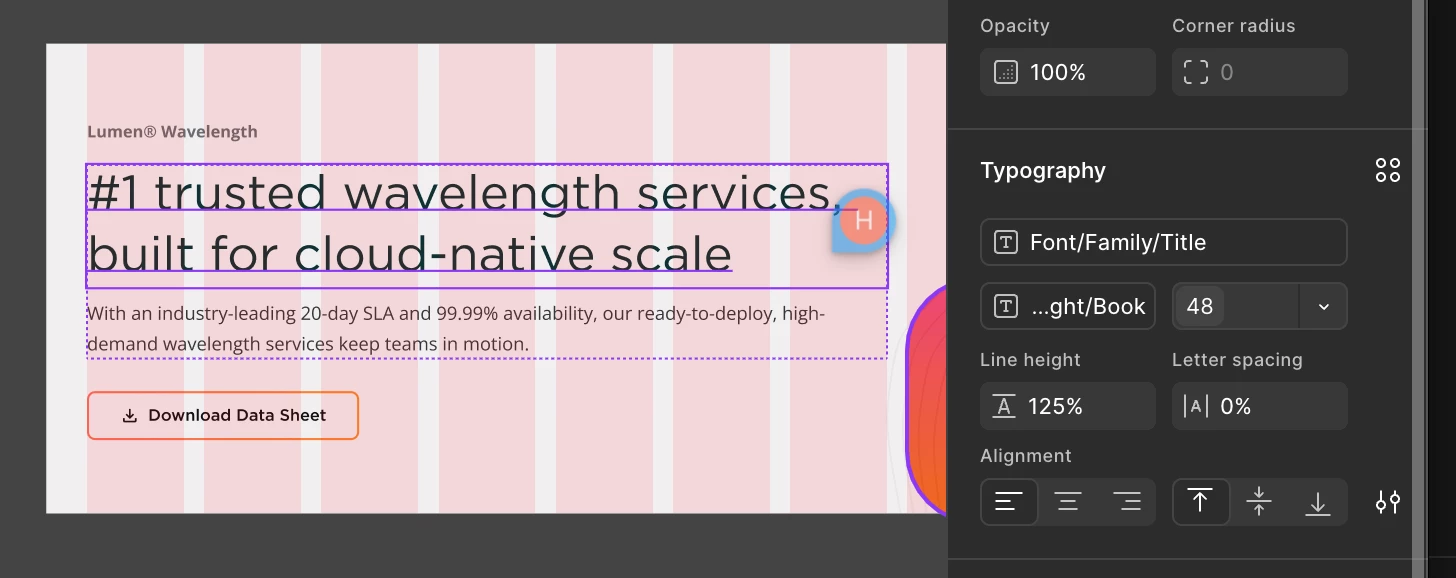This screenshot has width=1456, height=578.
Task: Click the Opacity label
Action: (1015, 26)
